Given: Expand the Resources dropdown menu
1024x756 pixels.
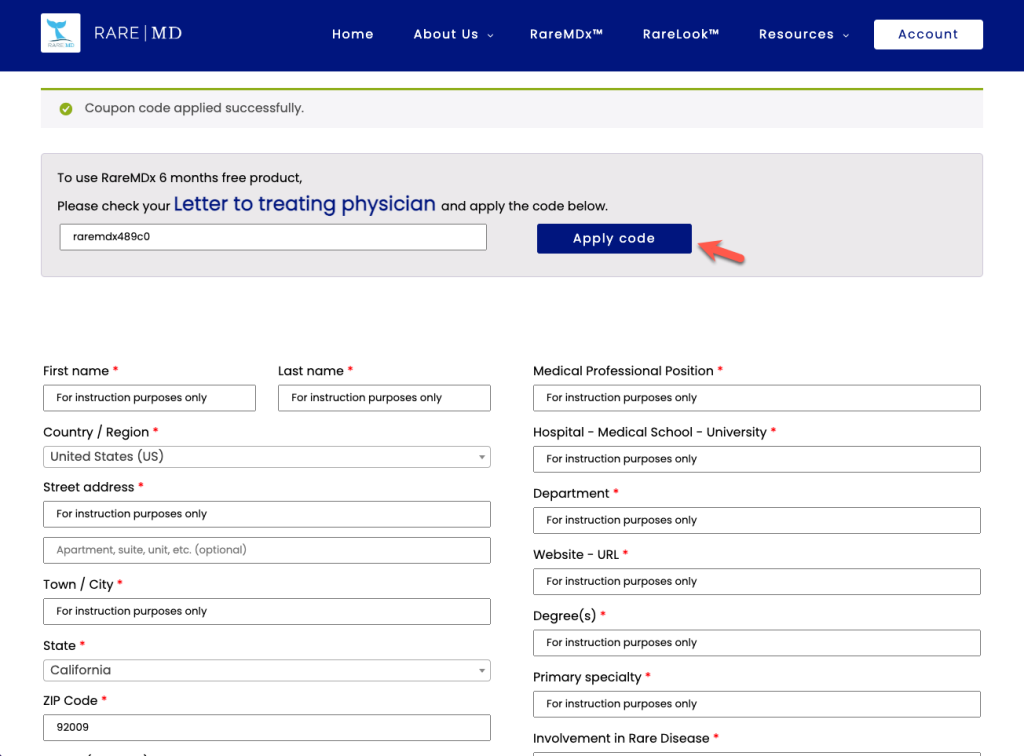Looking at the screenshot, I should [803, 34].
